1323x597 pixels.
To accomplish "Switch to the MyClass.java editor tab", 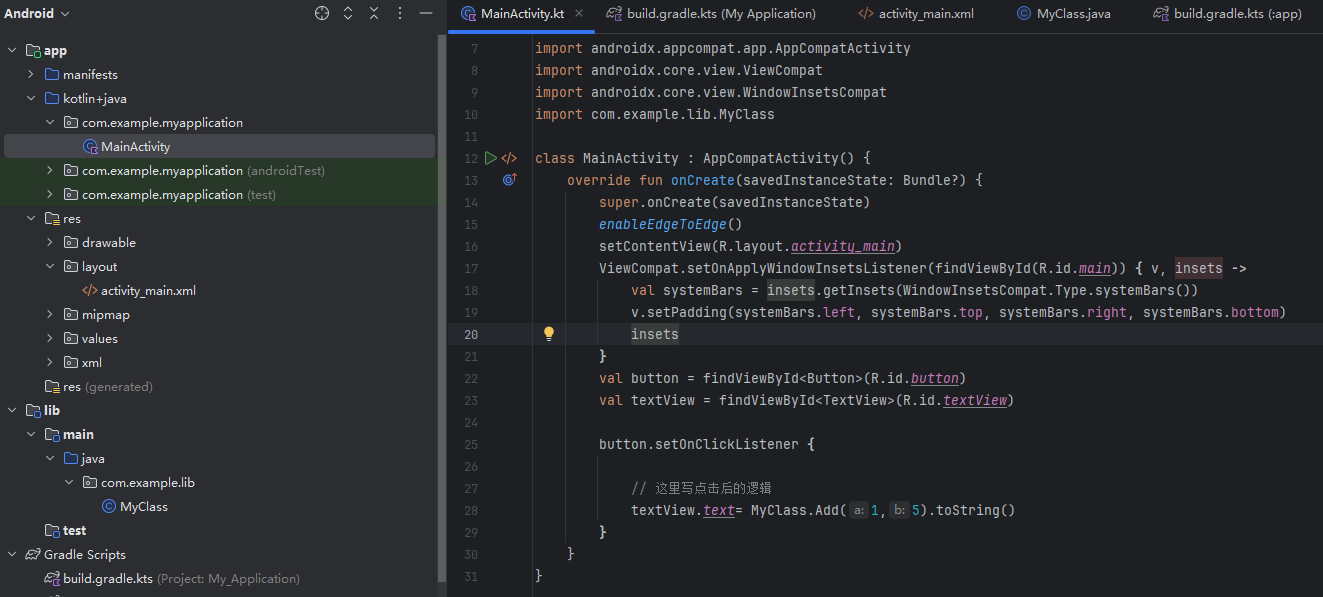I will click(1063, 14).
